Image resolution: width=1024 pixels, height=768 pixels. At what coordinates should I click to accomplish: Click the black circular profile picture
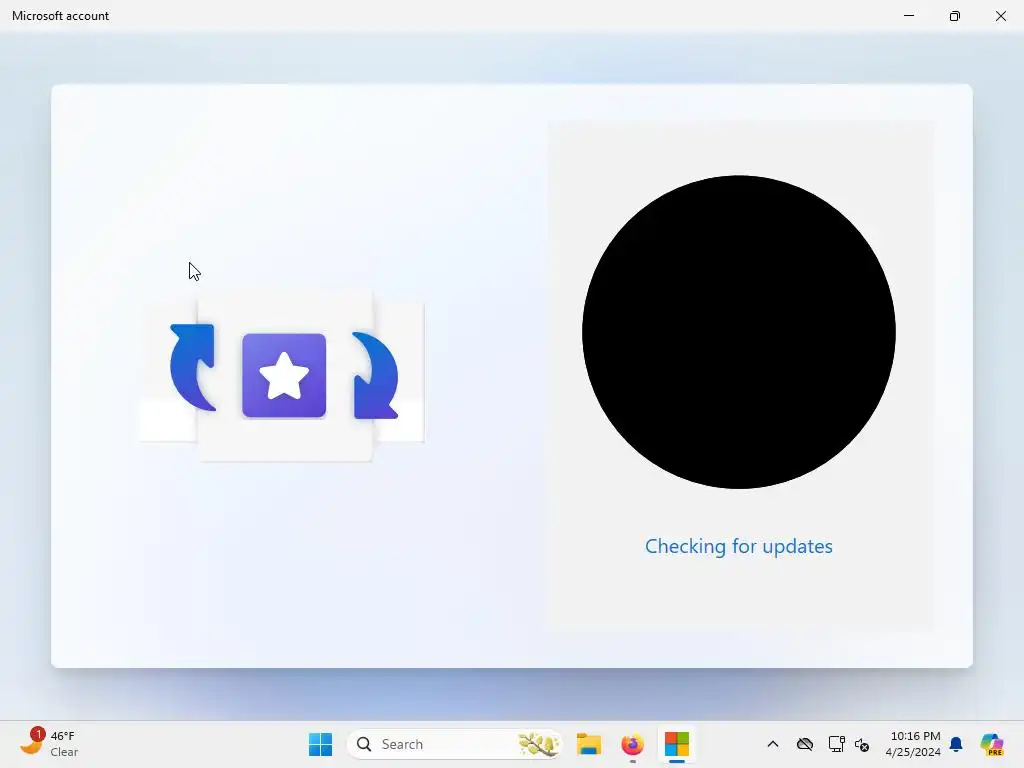coord(739,332)
